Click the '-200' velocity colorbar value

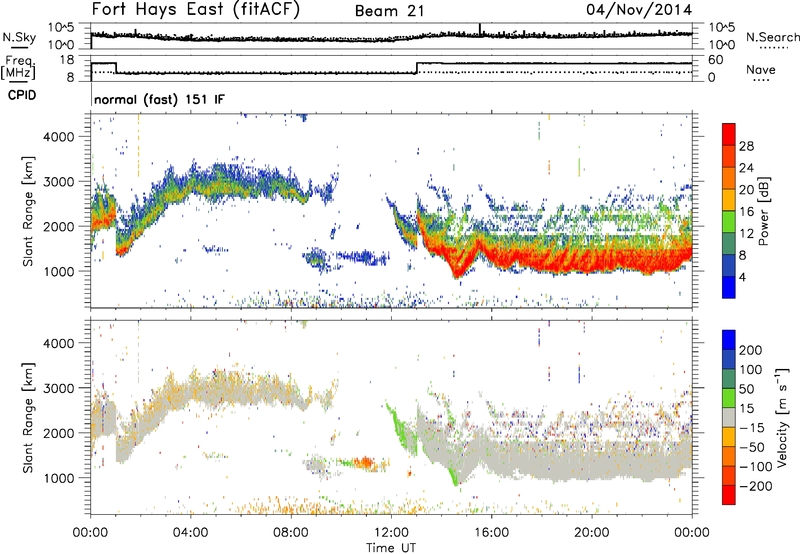pyautogui.click(x=754, y=486)
